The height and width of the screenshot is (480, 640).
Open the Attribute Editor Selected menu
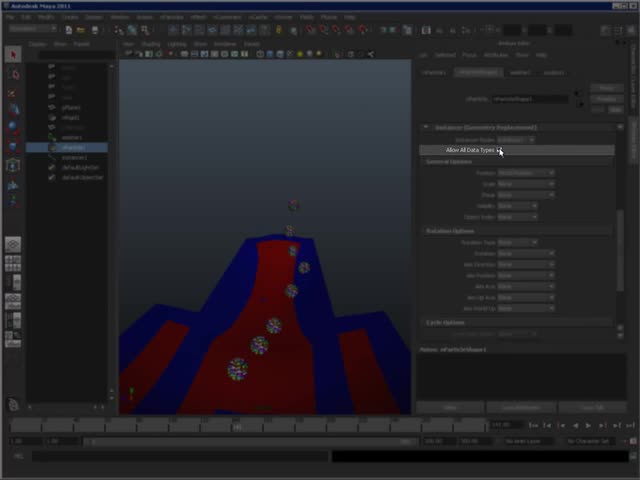coord(445,55)
